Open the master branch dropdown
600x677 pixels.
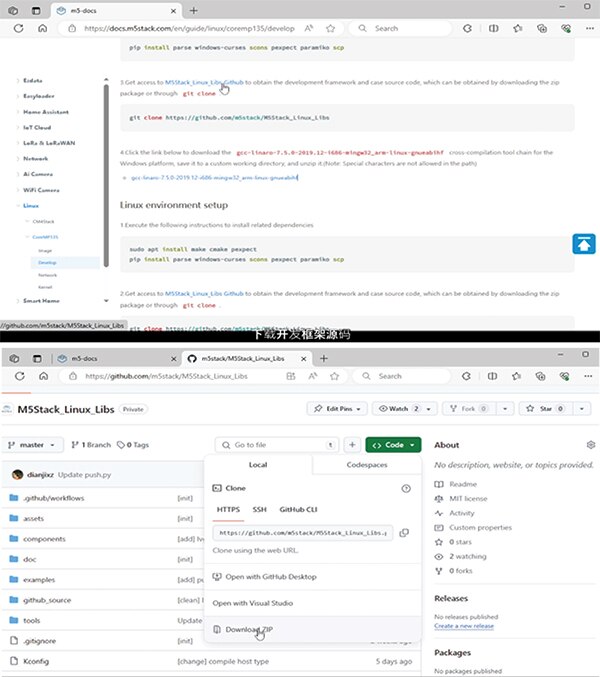click(36, 444)
